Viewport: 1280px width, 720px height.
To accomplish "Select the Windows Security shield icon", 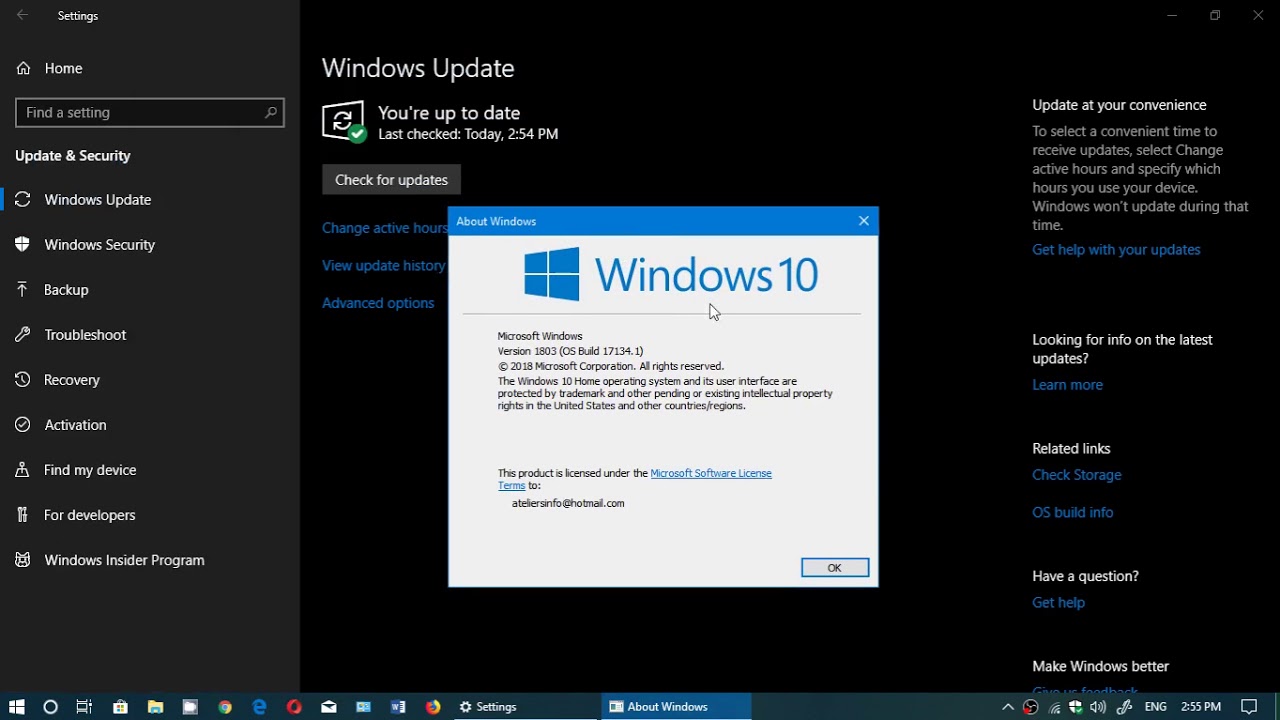I will pyautogui.click(x=23, y=244).
